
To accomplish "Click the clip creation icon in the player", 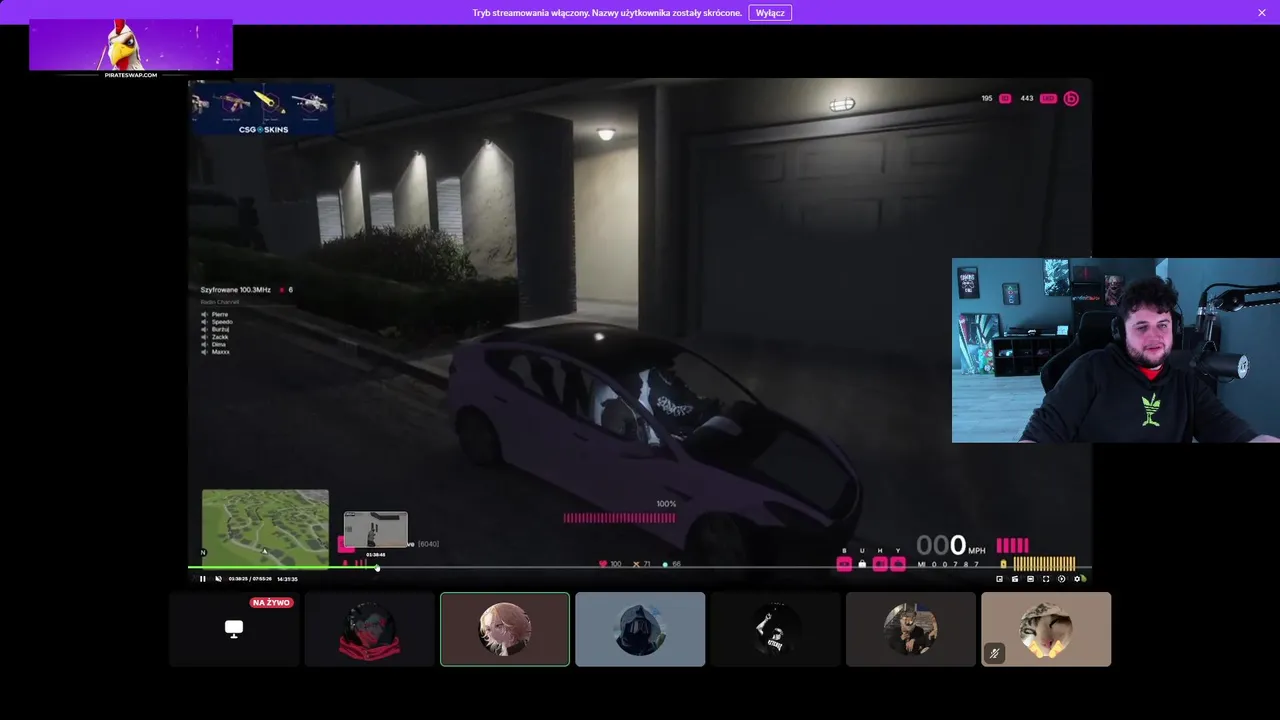I will (x=1015, y=579).
